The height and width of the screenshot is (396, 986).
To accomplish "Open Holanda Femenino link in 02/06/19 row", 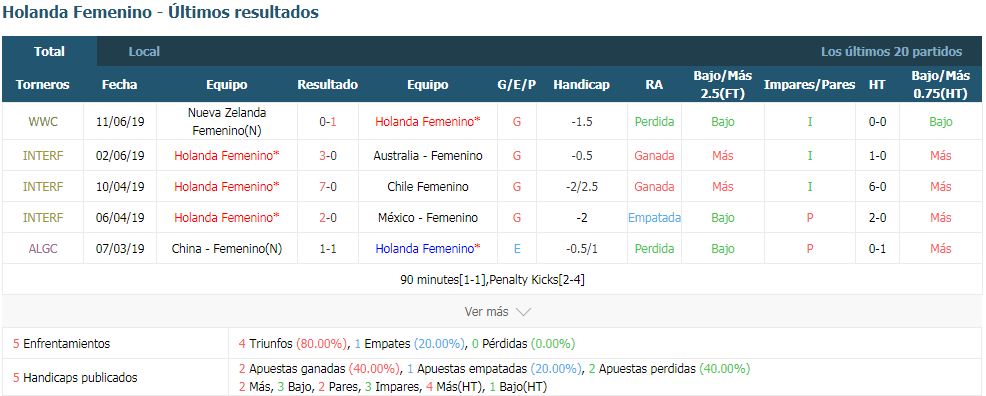I will tap(227, 155).
